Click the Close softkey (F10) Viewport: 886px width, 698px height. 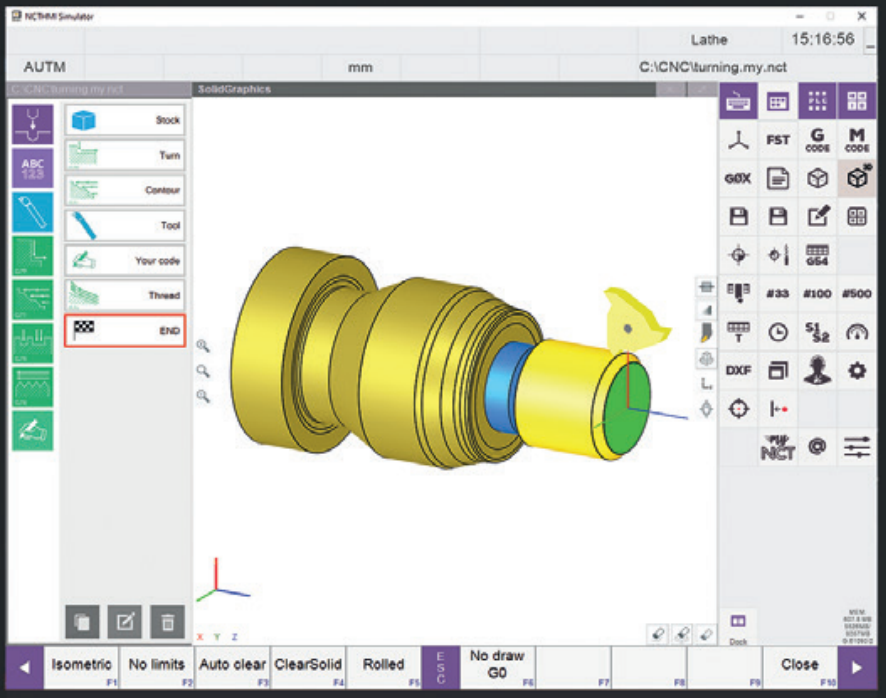800,667
